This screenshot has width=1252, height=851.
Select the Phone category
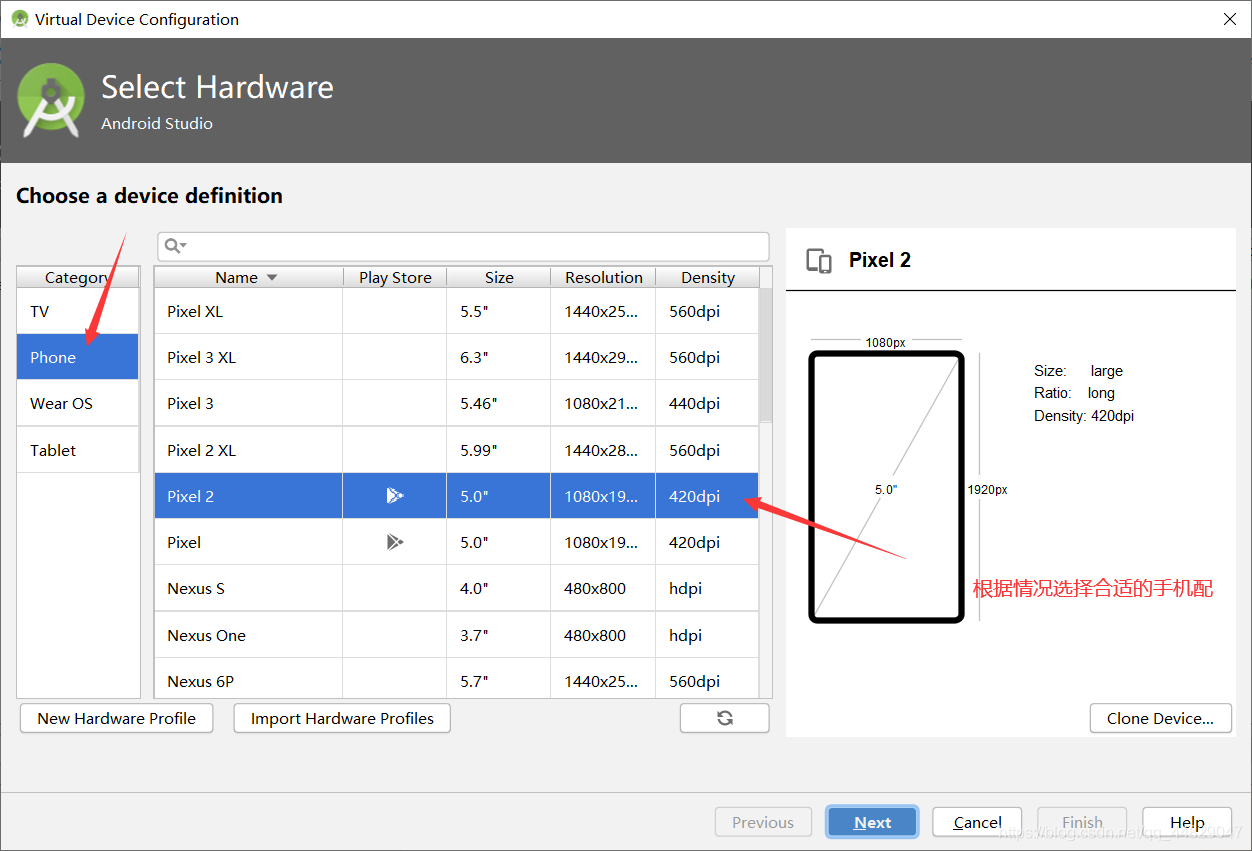[78, 357]
